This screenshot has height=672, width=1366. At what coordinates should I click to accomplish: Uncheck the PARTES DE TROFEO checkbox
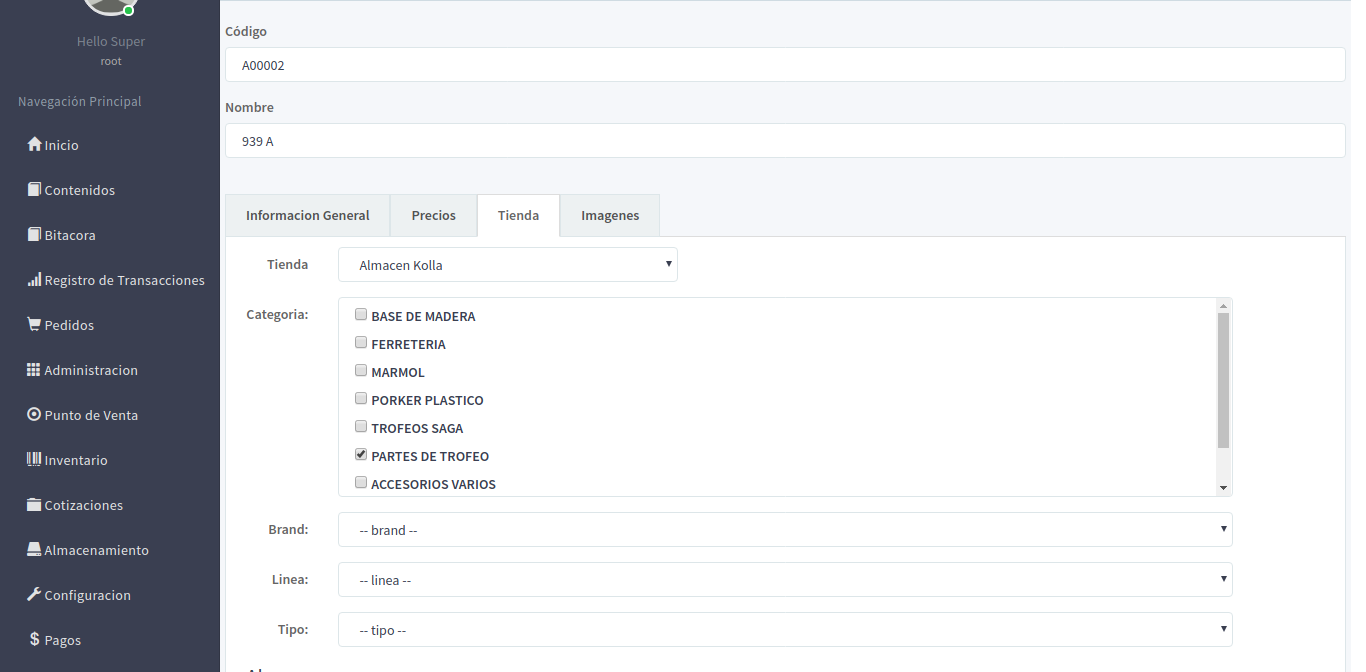tap(361, 455)
